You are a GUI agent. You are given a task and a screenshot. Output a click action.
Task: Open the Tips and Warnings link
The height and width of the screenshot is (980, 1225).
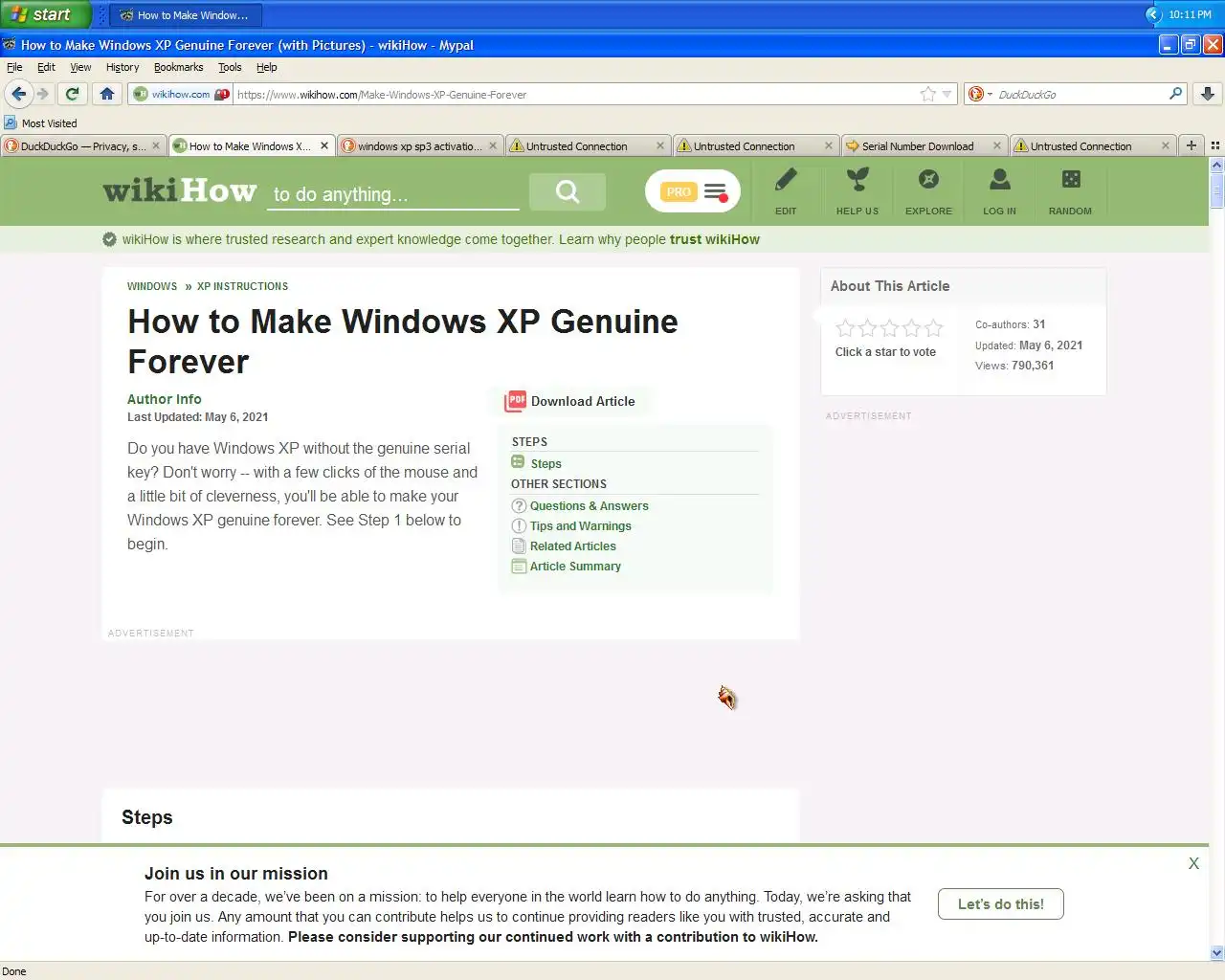pos(580,525)
